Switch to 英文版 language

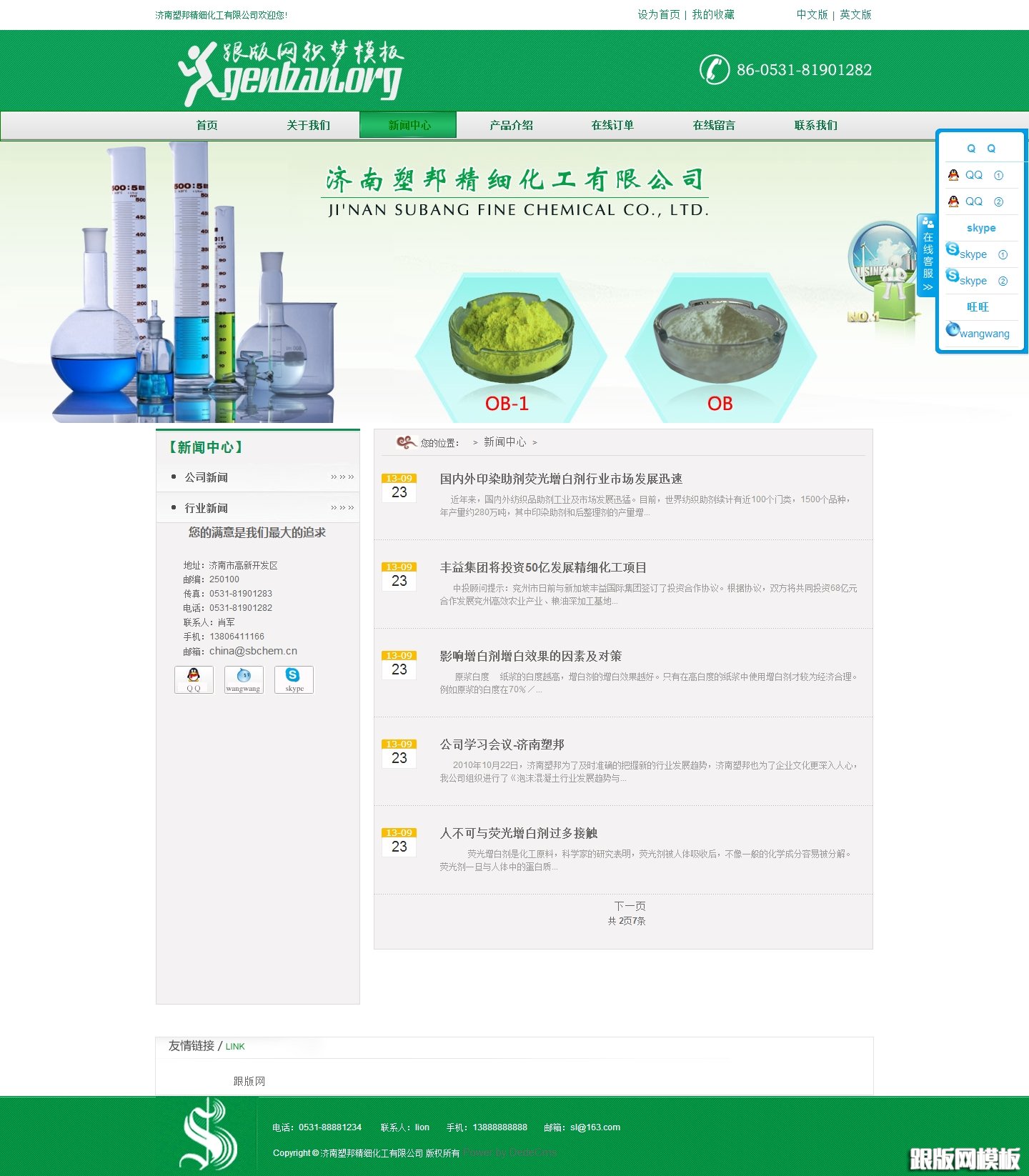coord(855,14)
